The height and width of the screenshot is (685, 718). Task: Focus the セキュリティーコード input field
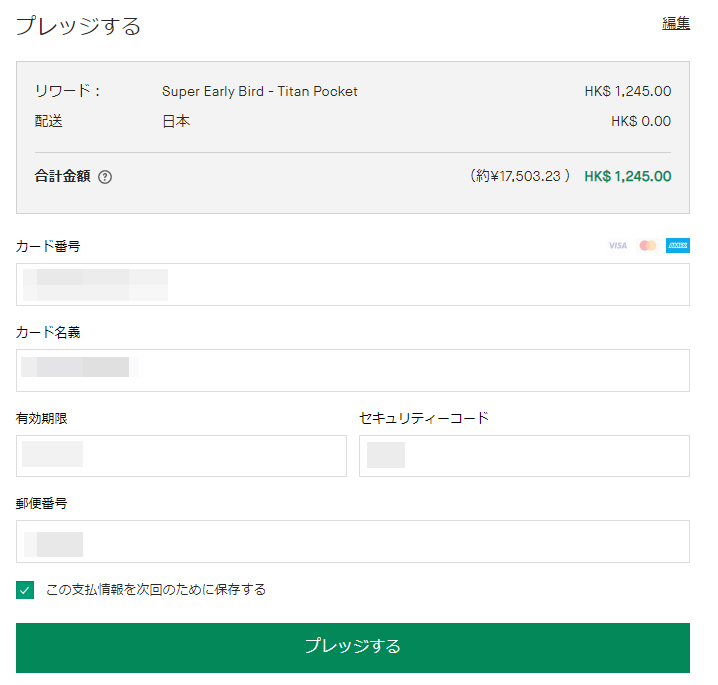tap(524, 456)
